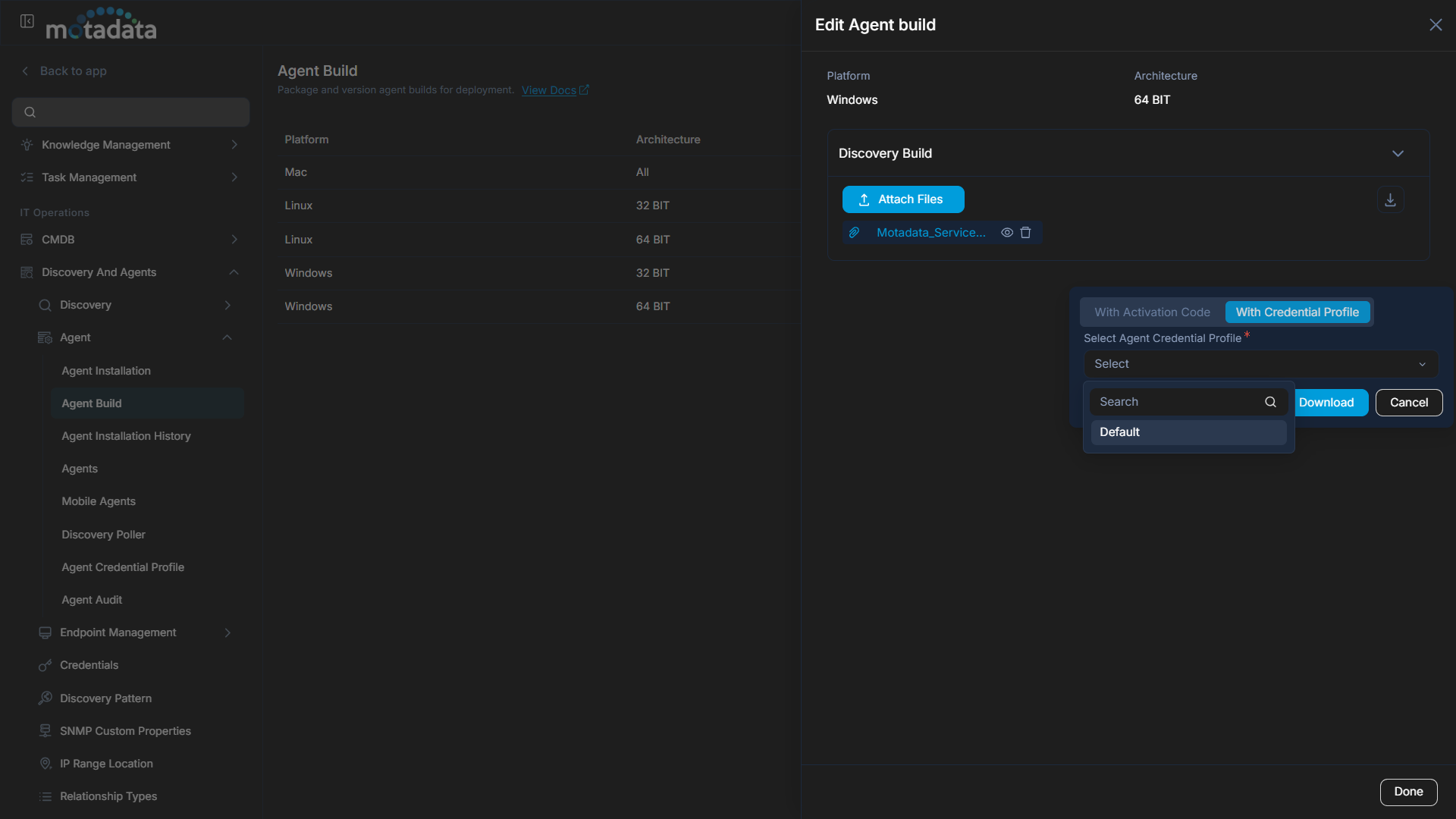Collapse Discovery And Agents chevron
Screen dimensions: 1456x819
(x=234, y=272)
